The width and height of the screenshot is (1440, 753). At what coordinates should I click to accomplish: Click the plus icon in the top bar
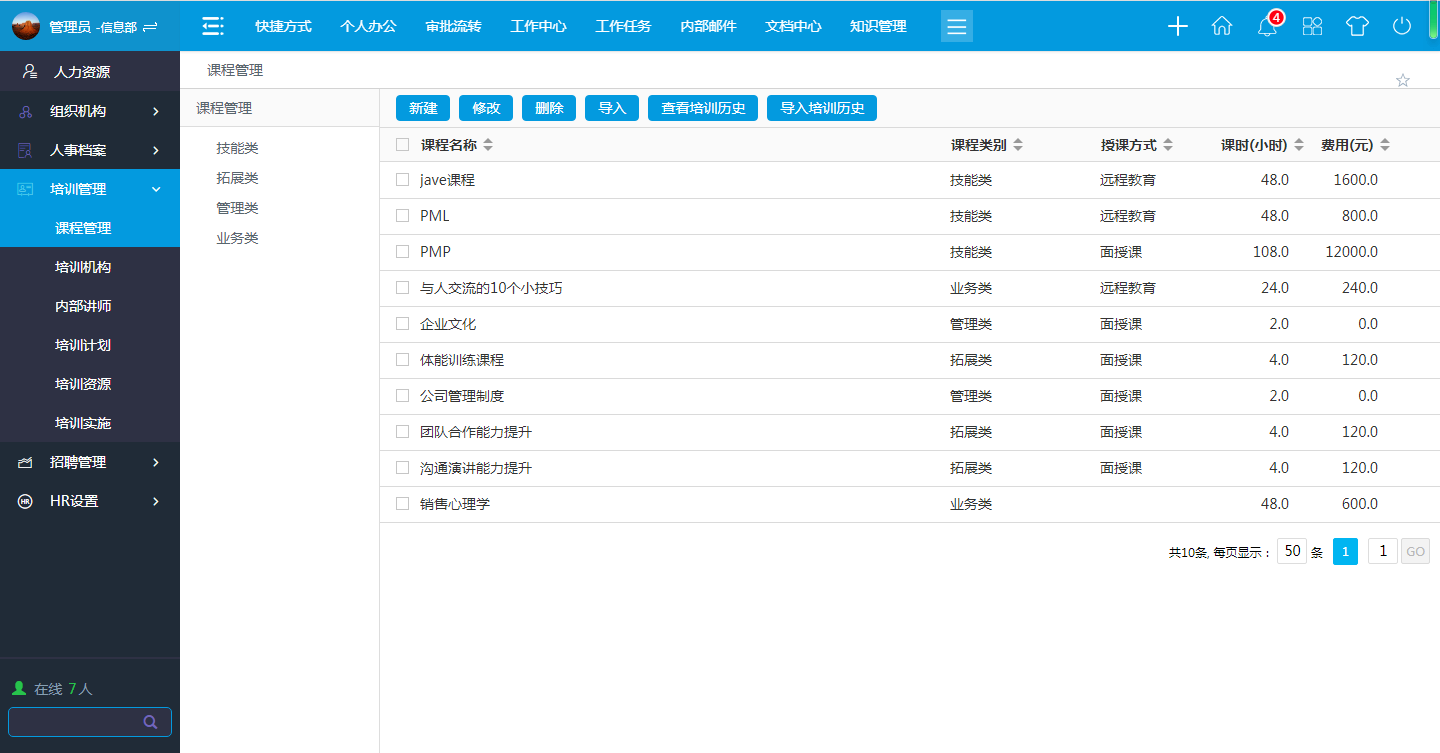click(x=1178, y=27)
